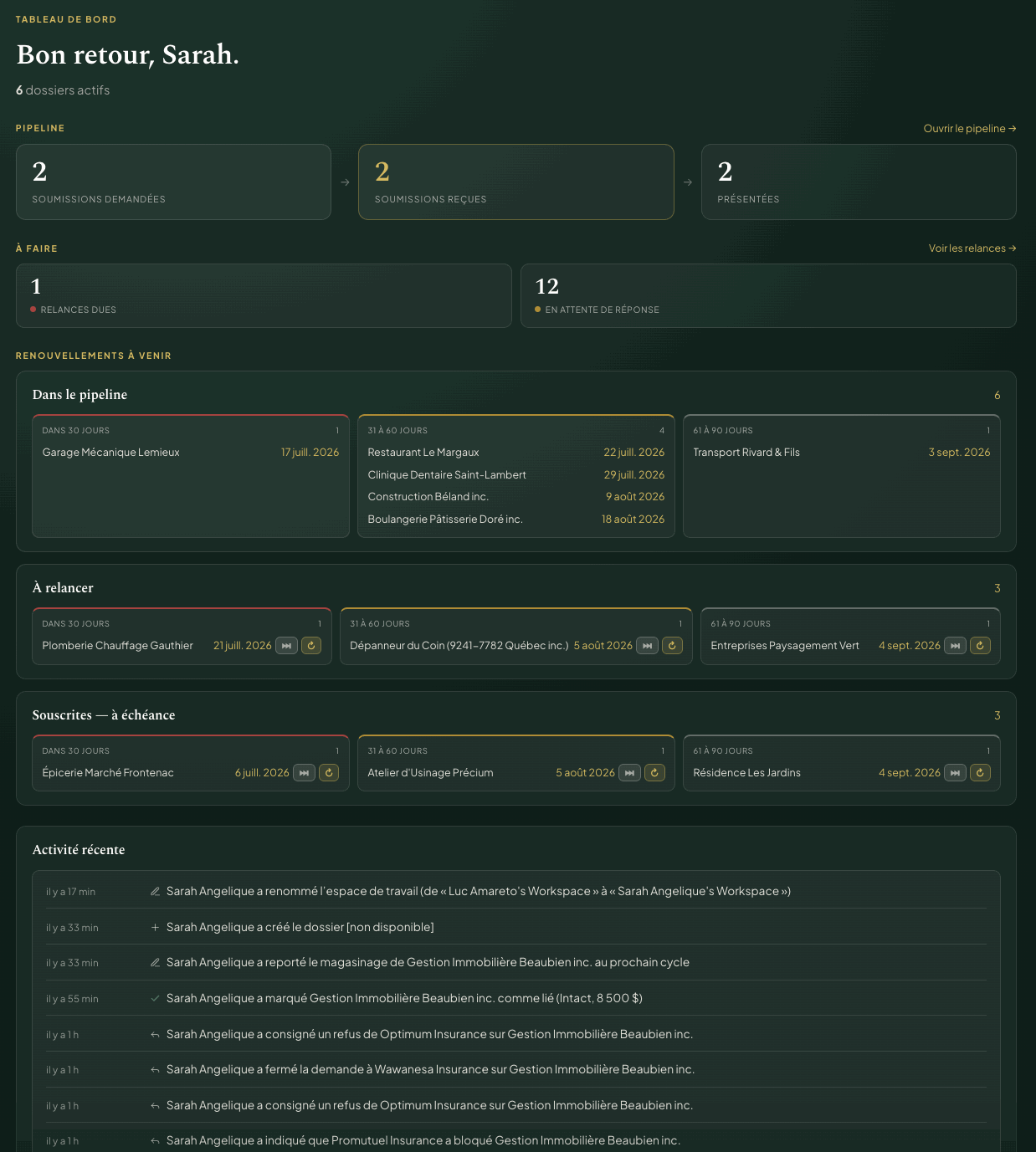Click the Souscrites — à échéance heading
The width and height of the screenshot is (1036, 1152).
click(x=104, y=715)
